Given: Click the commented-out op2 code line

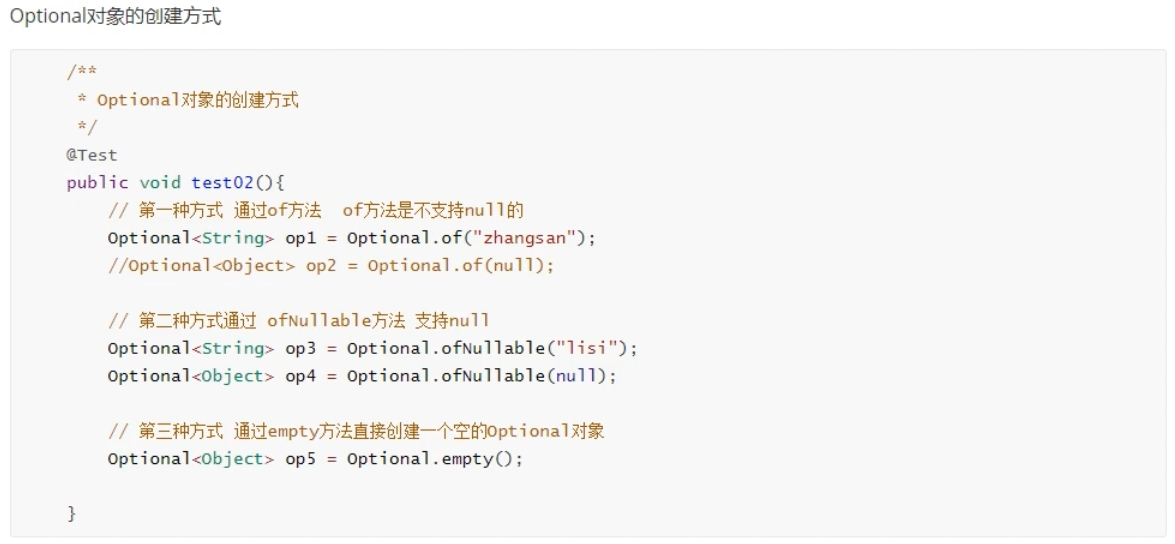Looking at the screenshot, I should [x=330, y=265].
